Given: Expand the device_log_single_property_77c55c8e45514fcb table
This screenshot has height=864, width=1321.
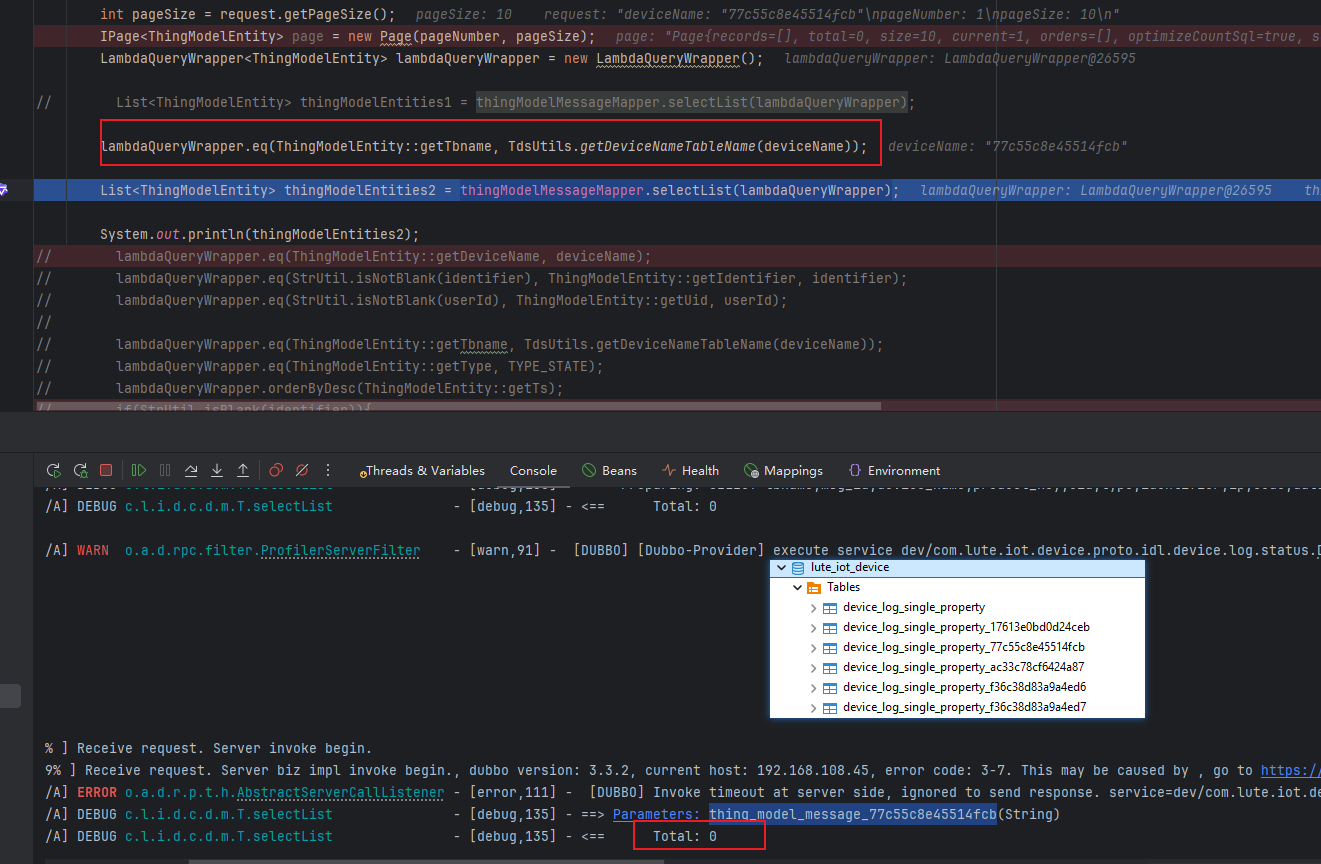Looking at the screenshot, I should pyautogui.click(x=813, y=647).
